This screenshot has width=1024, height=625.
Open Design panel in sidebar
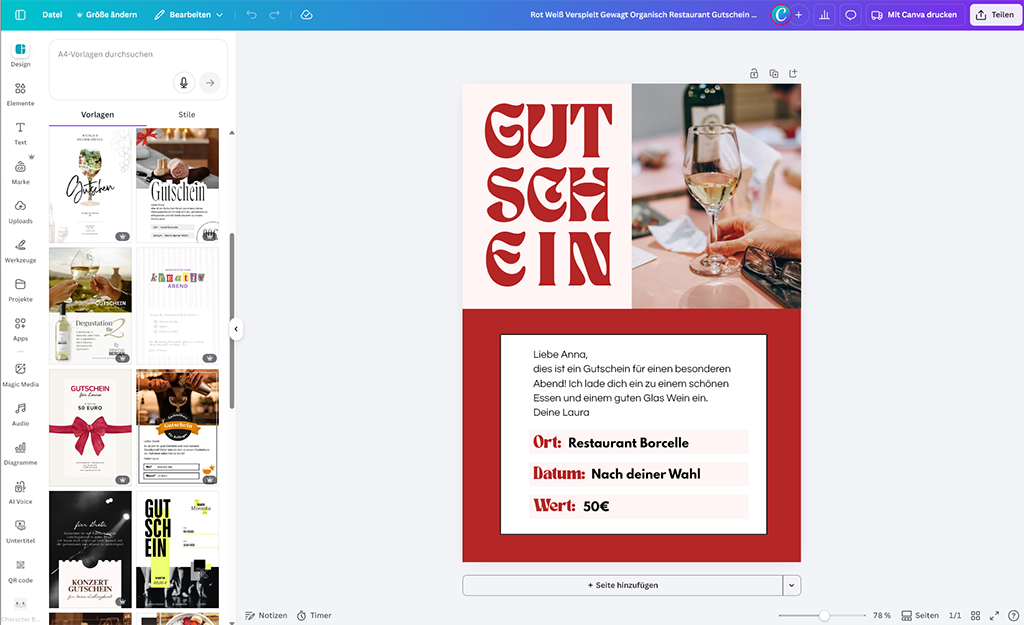20,55
